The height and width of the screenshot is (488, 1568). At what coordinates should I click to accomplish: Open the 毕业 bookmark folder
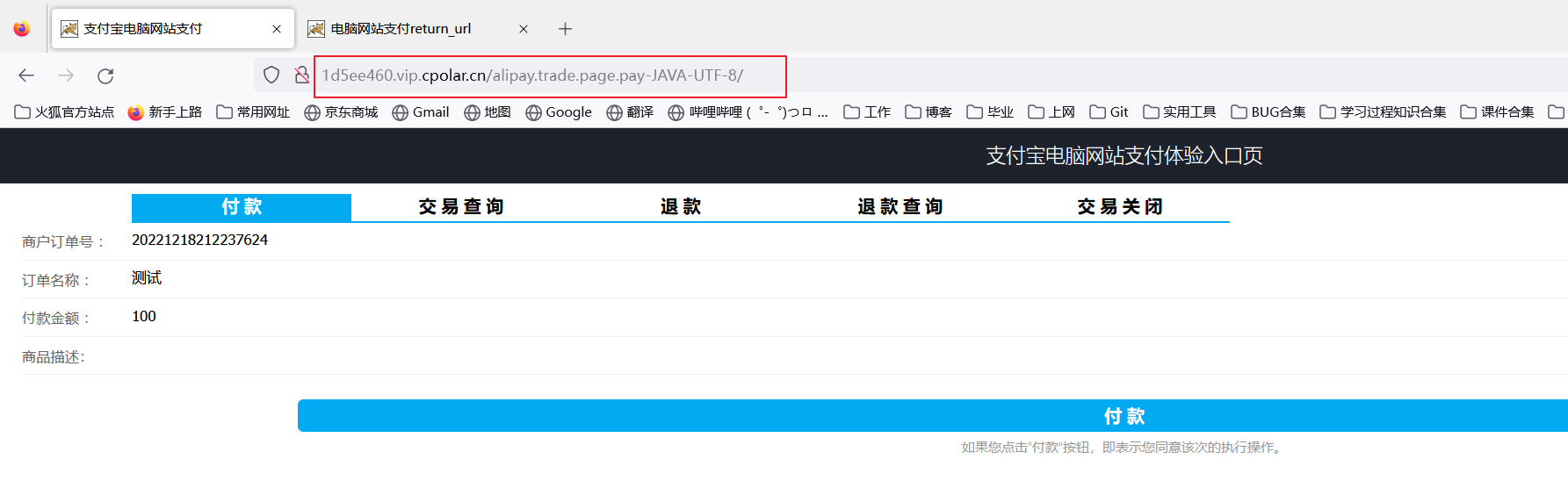tap(990, 112)
